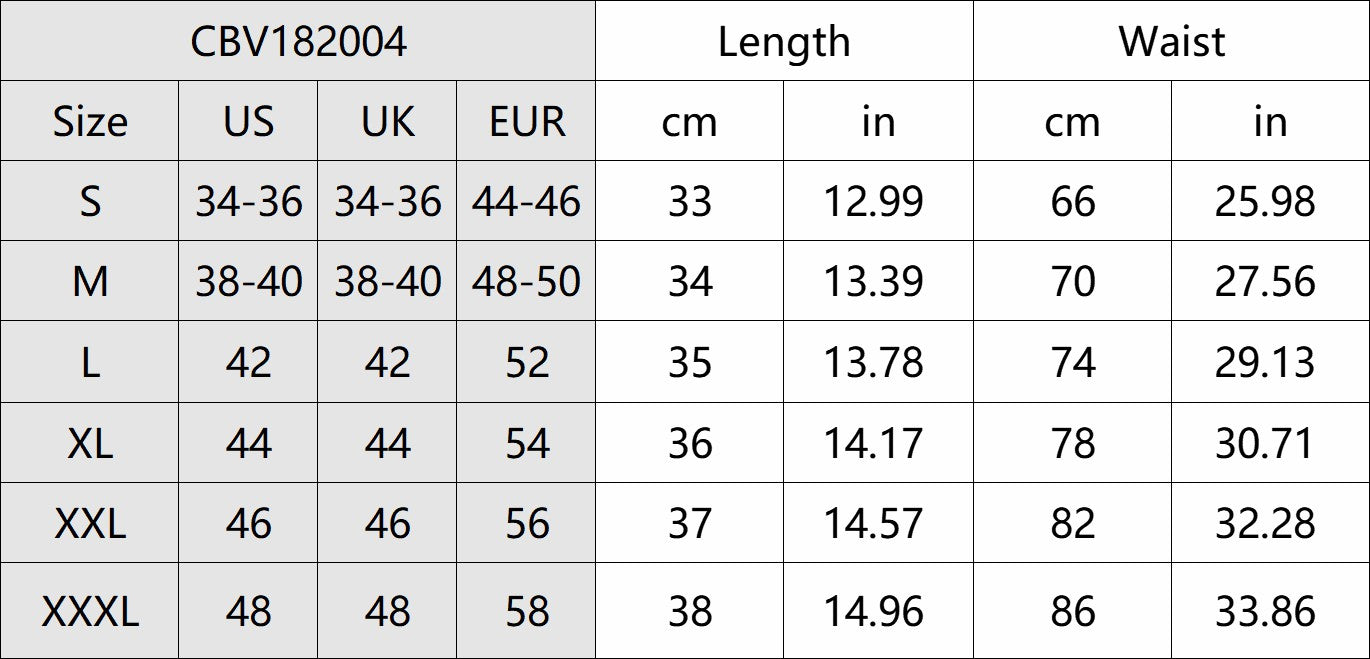Click the 13.78 length inches cell
Viewport: 1370px width, 659px height.
point(873,362)
